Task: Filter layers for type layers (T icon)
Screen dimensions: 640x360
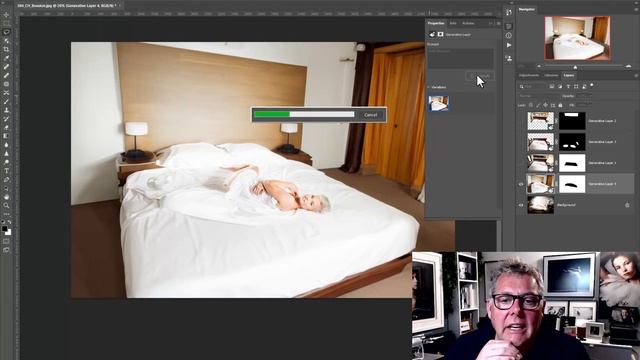Action: pos(568,87)
